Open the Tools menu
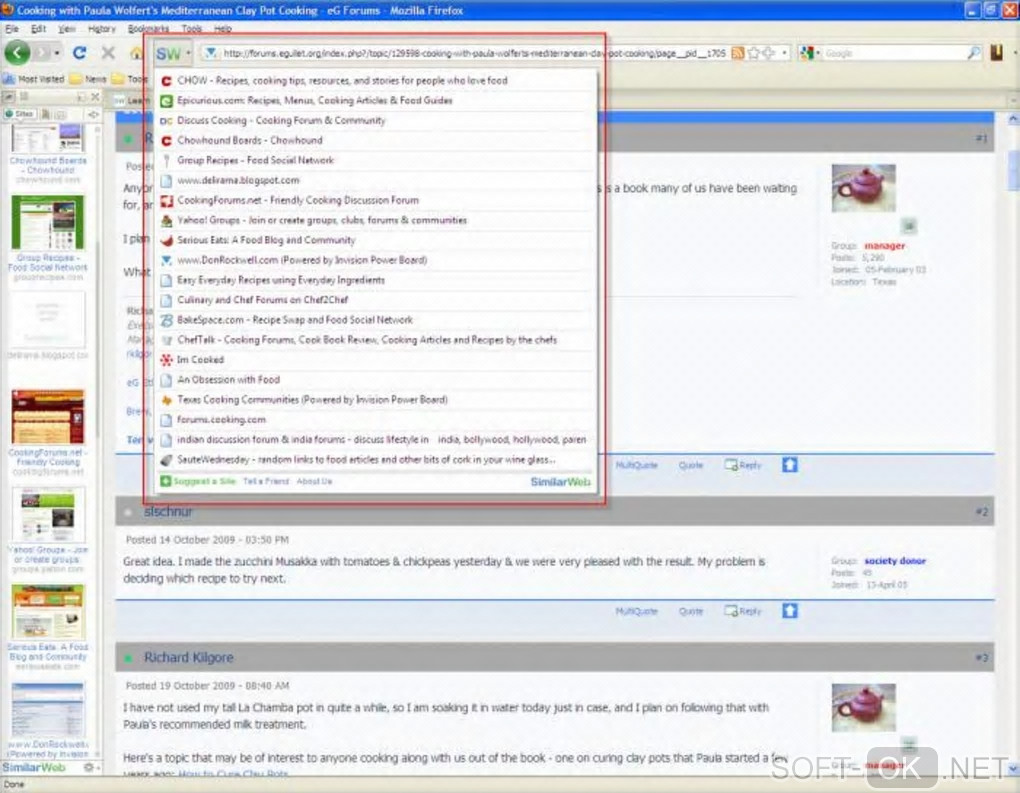 click(192, 29)
